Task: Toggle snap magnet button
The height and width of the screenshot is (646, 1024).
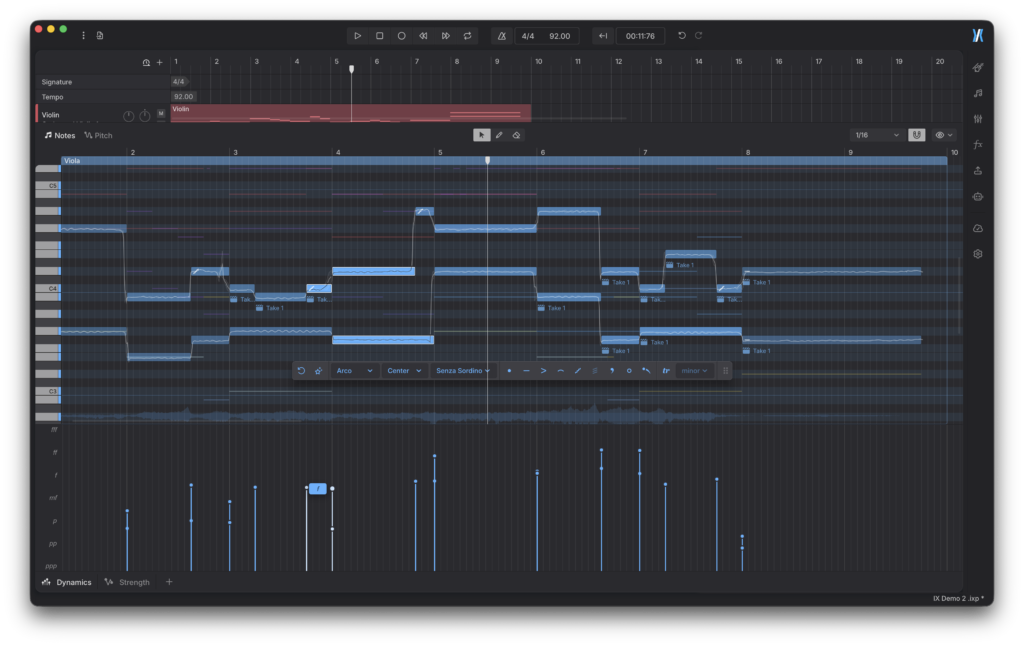Action: (917, 135)
